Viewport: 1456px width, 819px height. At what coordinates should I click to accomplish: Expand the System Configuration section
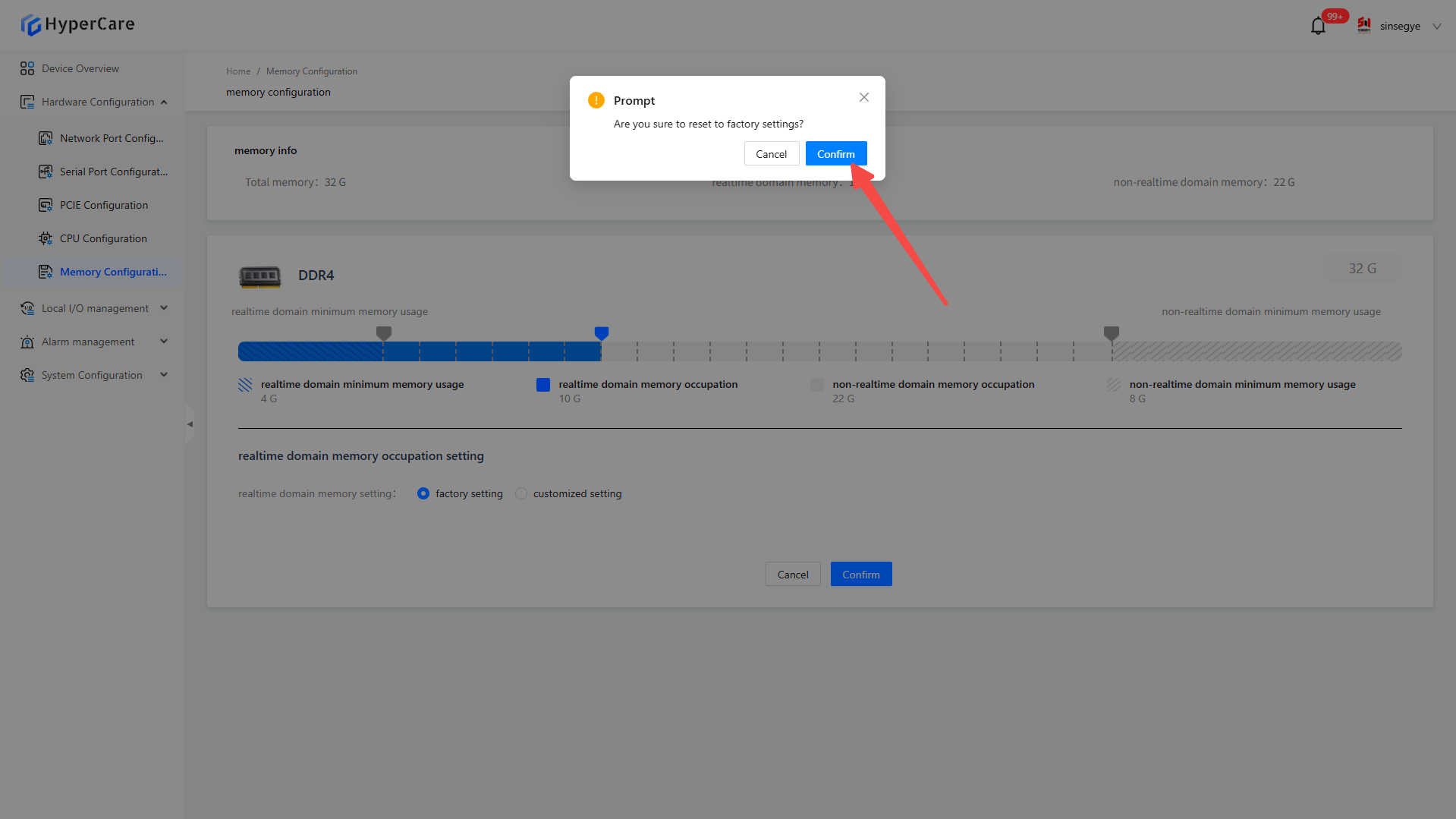pyautogui.click(x=164, y=375)
